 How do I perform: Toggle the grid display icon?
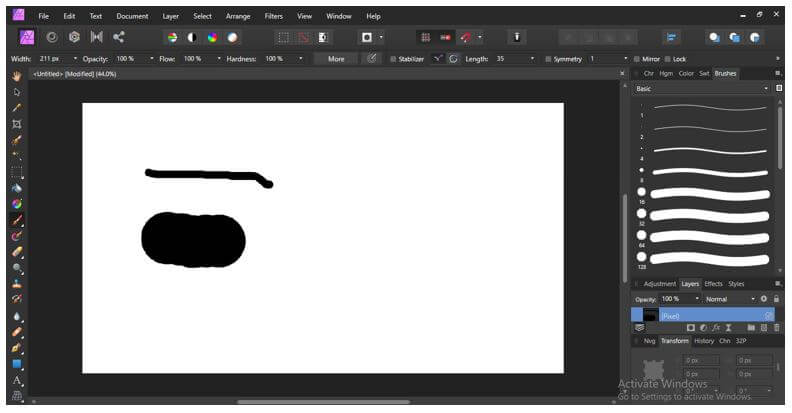426,37
